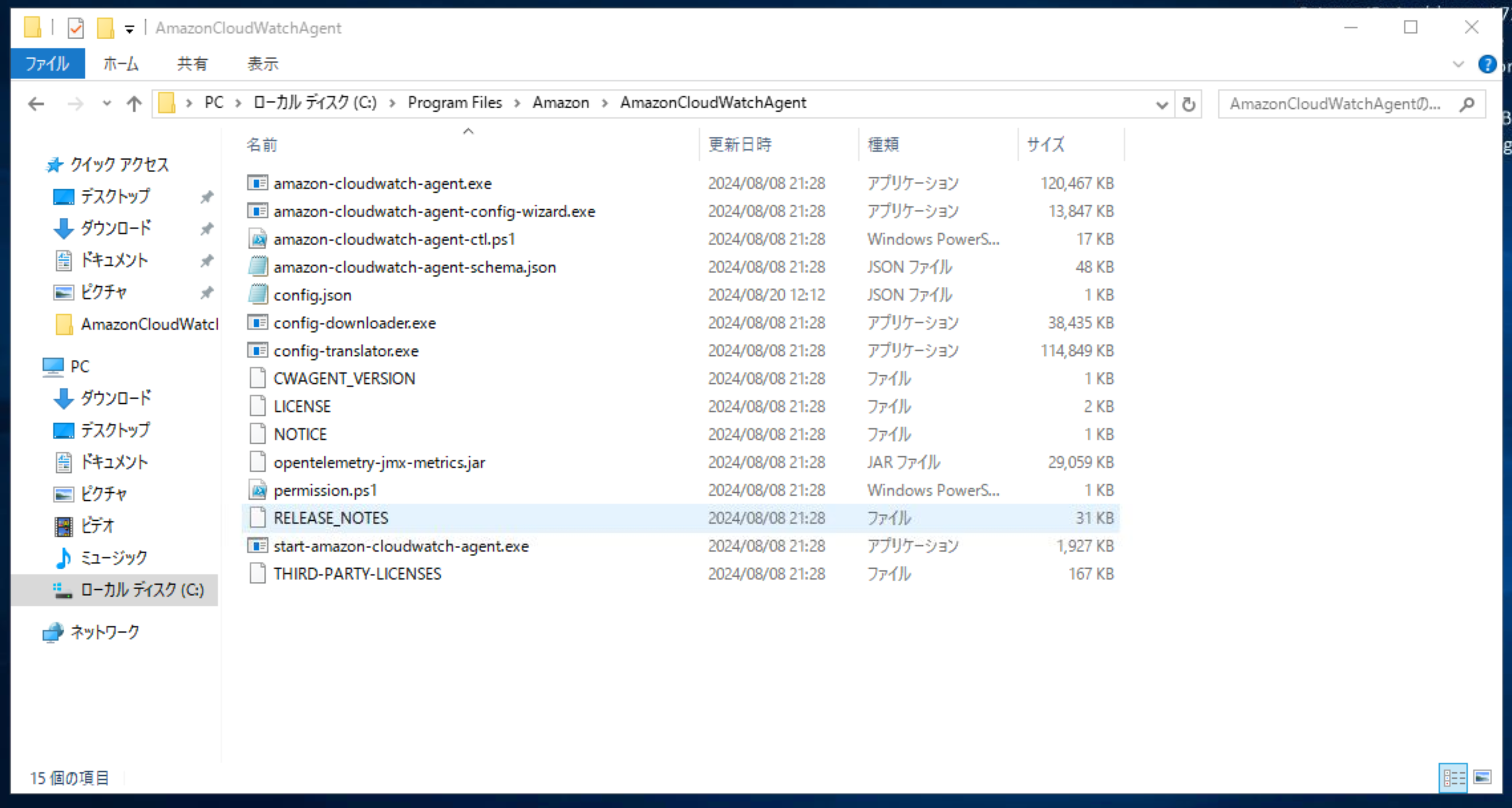Click Program Files in the breadcrumb path
This screenshot has height=808, width=1512.
[454, 103]
